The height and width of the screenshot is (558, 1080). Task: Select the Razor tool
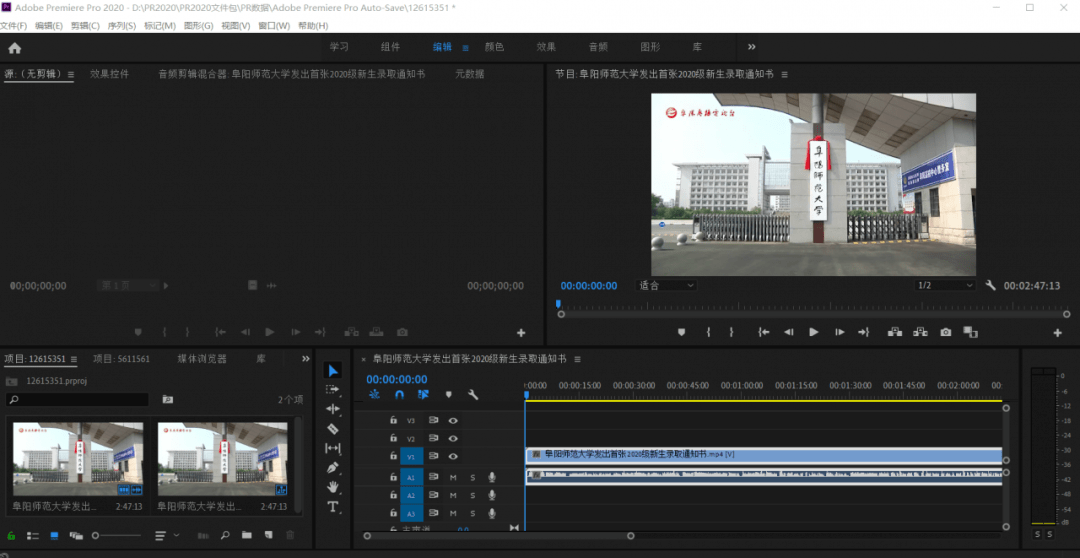pyautogui.click(x=333, y=428)
